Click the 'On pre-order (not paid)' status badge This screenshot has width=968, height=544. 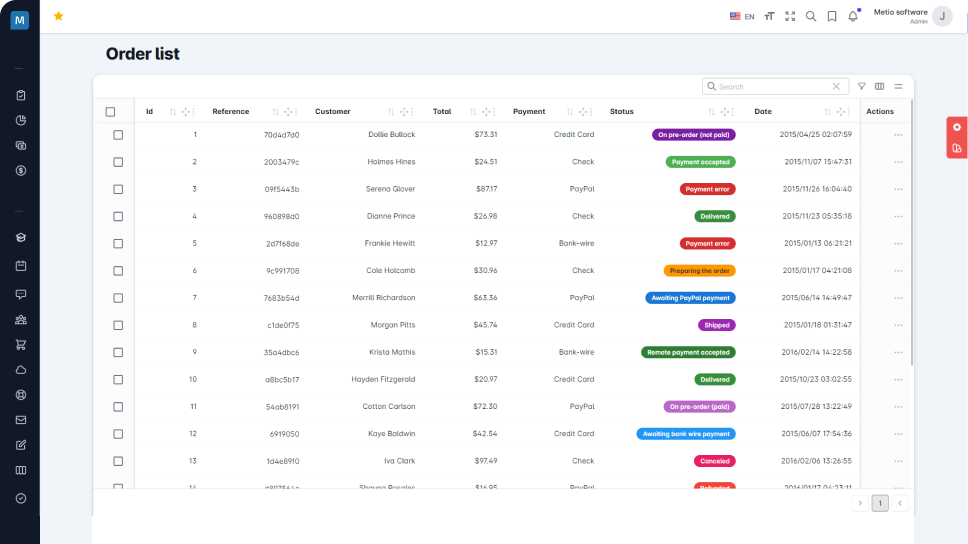tap(694, 135)
